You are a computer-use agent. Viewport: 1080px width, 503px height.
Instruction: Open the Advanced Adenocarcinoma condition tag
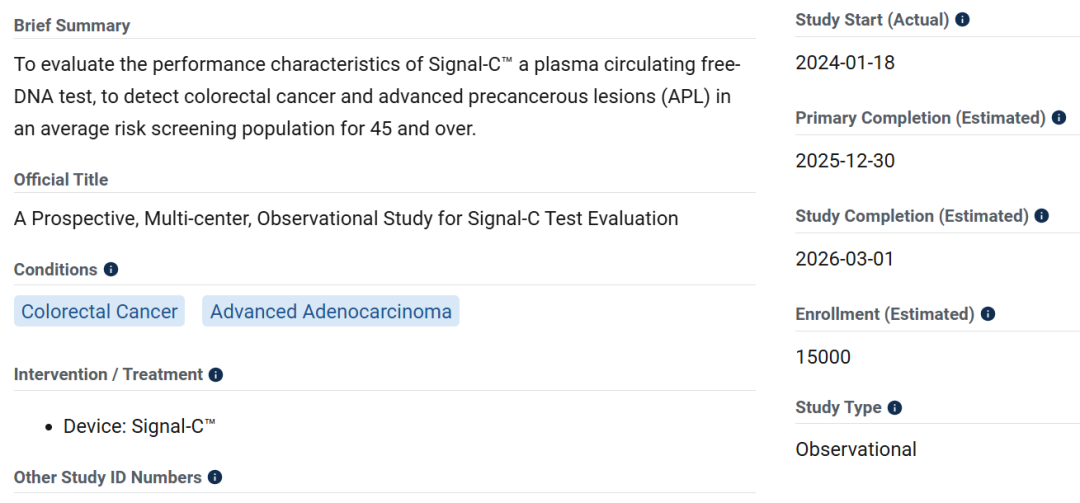pos(330,312)
